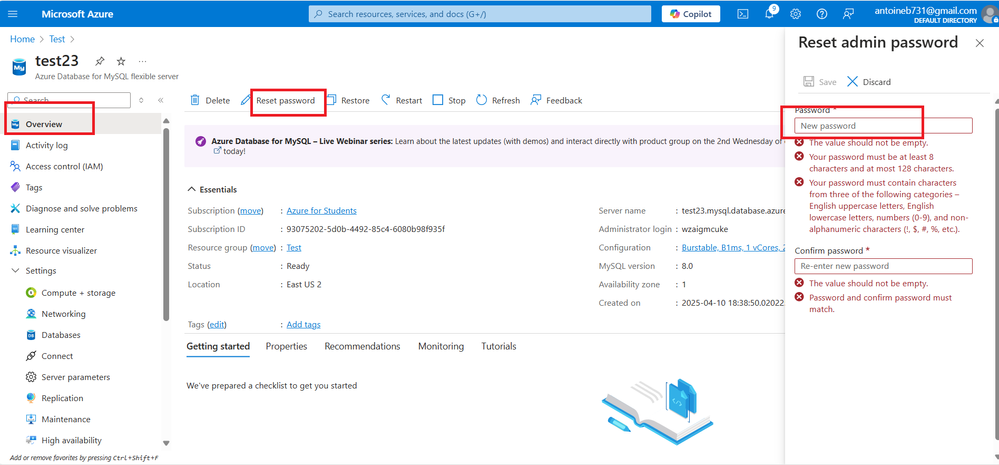This screenshot has width=999, height=465.
Task: Go to Home breadcrumb
Action: (22, 39)
